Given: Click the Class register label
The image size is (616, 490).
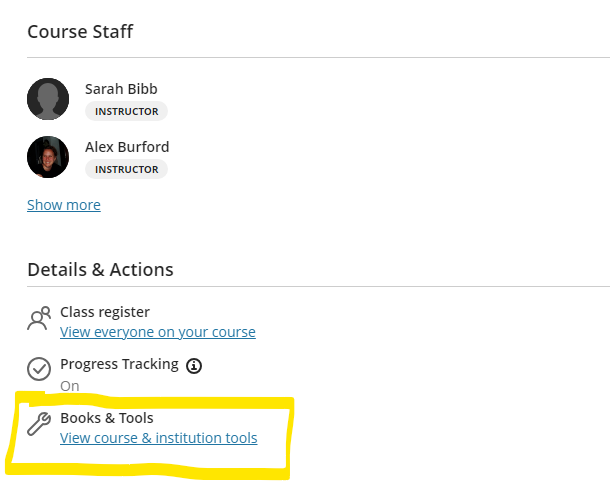Looking at the screenshot, I should 104,312.
